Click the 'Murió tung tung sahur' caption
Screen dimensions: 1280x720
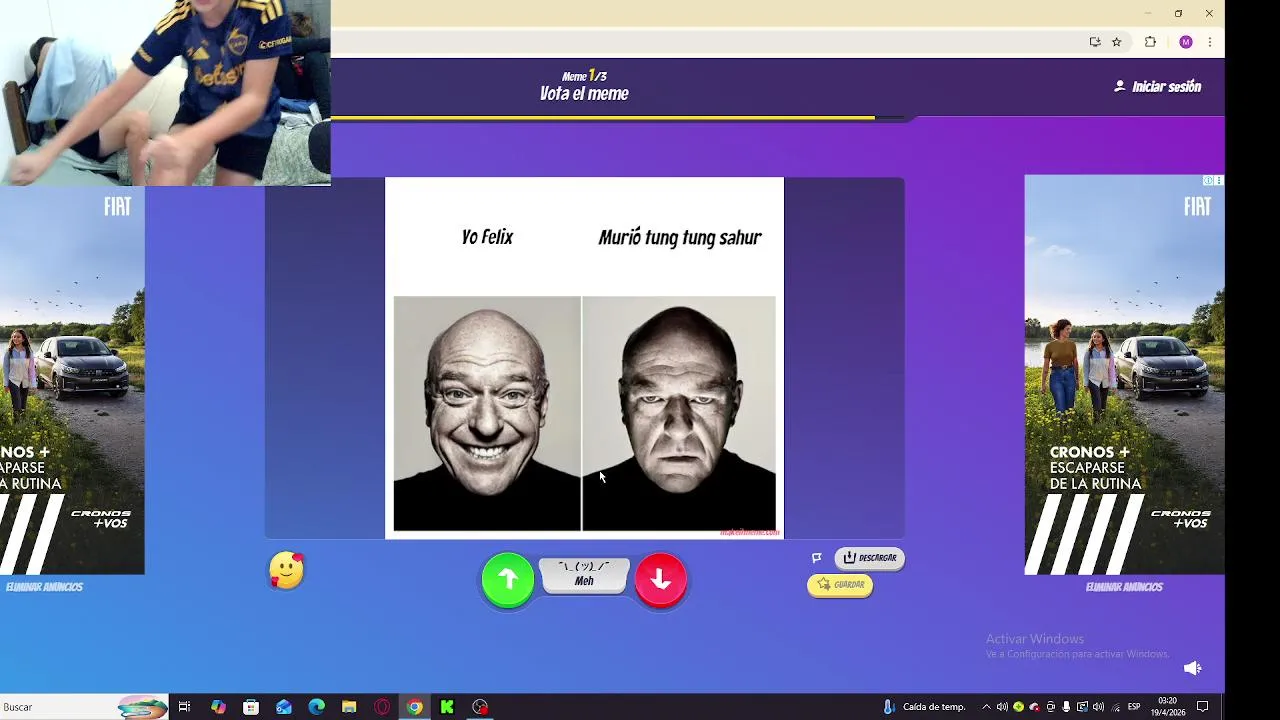(680, 237)
